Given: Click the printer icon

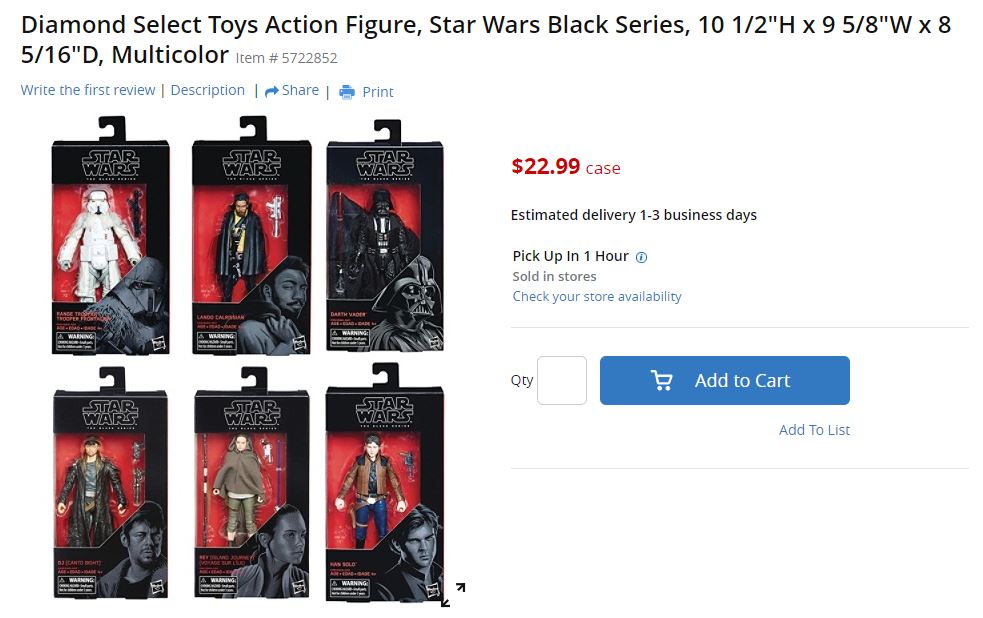Looking at the screenshot, I should pyautogui.click(x=347, y=92).
